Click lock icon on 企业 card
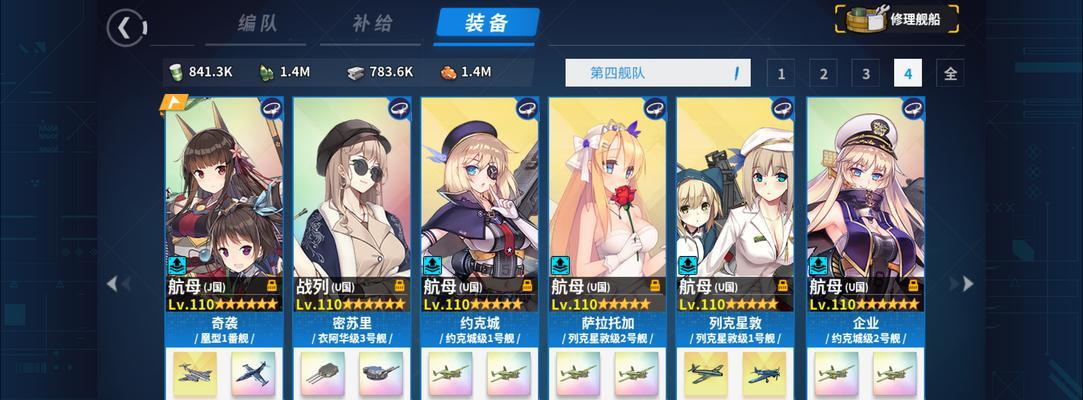 [912, 285]
